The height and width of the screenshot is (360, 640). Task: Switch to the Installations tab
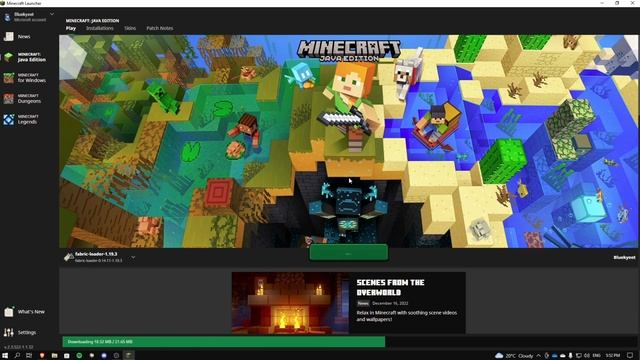pyautogui.click(x=100, y=28)
